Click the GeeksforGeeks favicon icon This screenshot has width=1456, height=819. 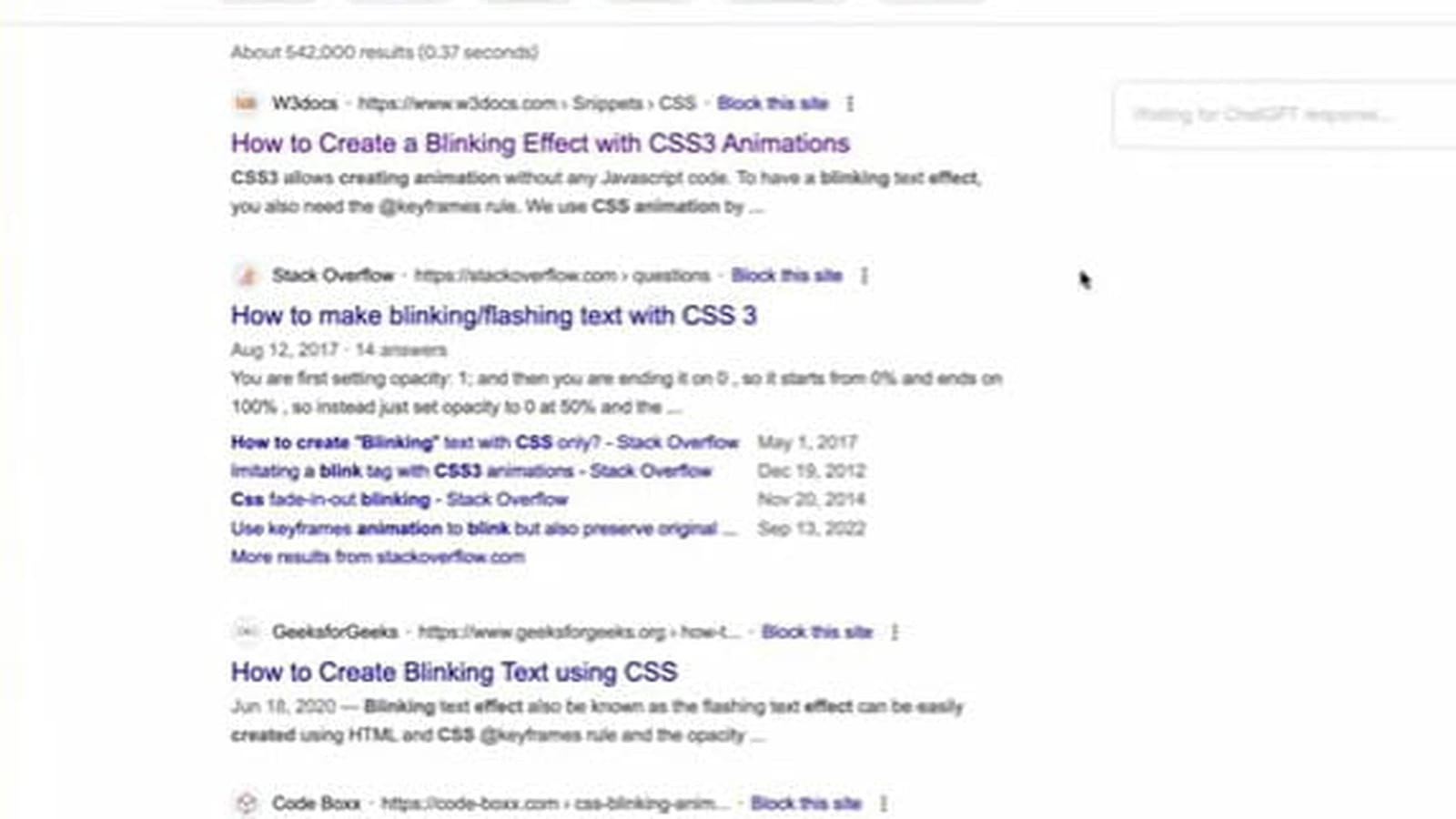[x=246, y=632]
